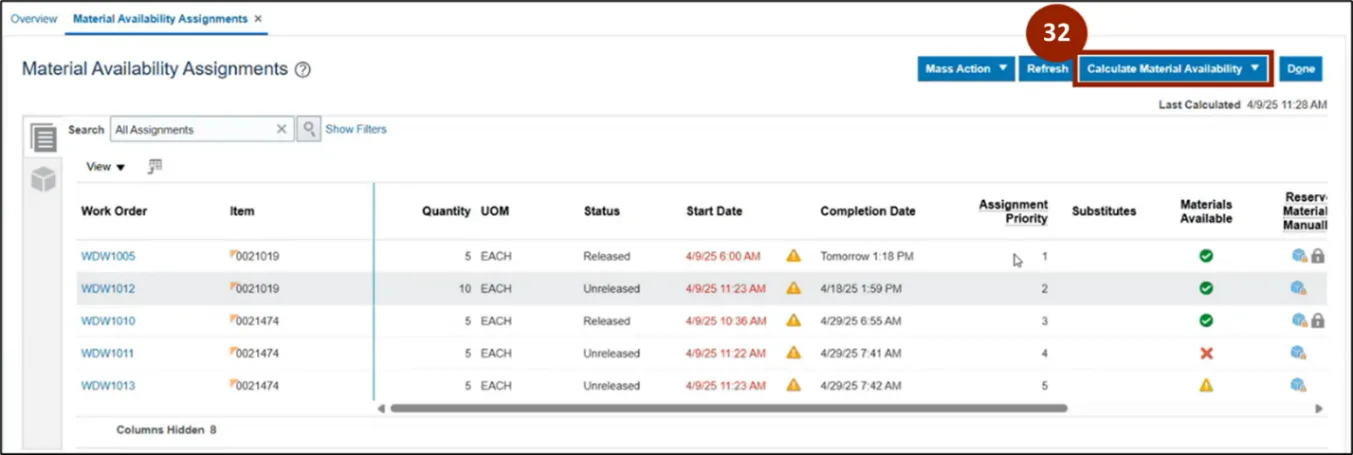Open the assignments list panel icon
Image resolution: width=1353 pixels, height=455 pixels.
43,138
